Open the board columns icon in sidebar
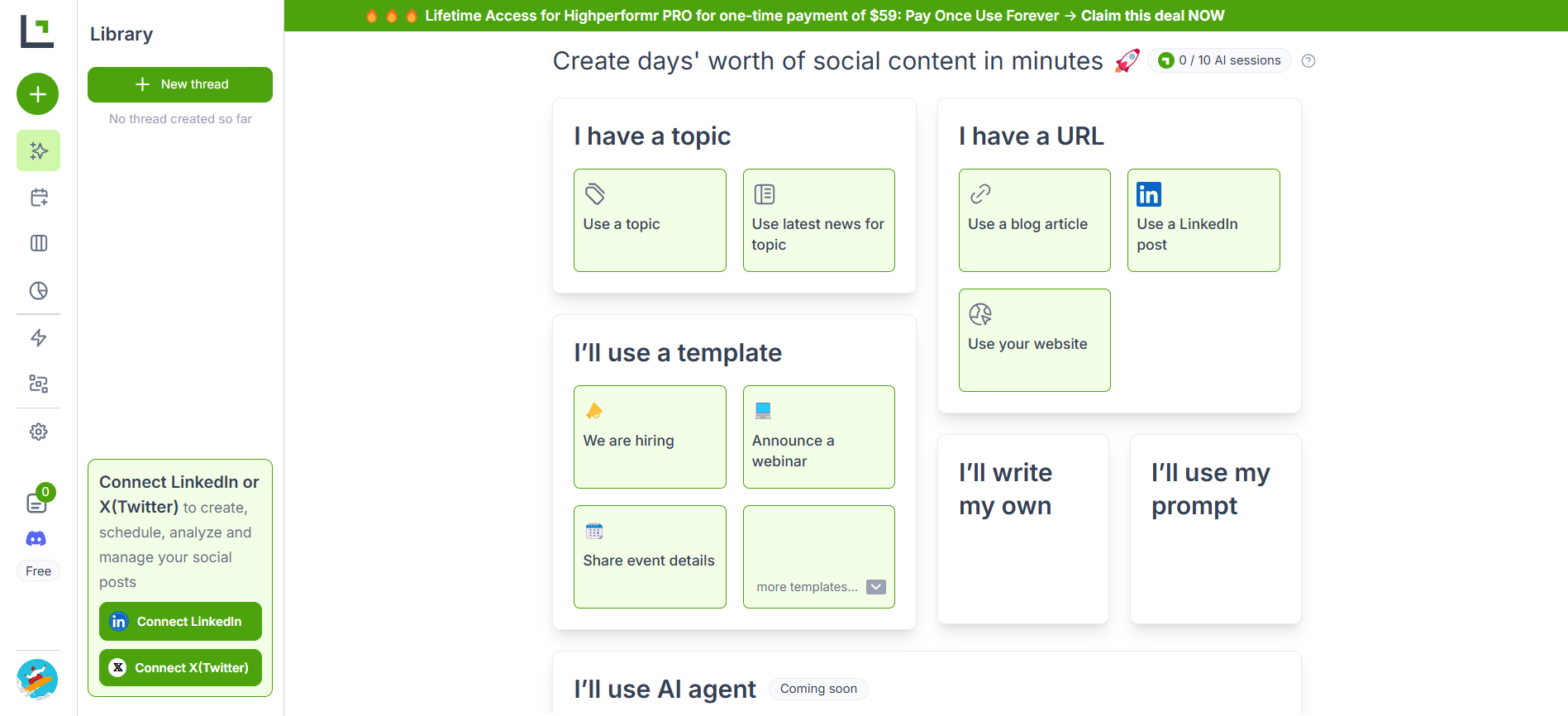1568x716 pixels. click(39, 243)
